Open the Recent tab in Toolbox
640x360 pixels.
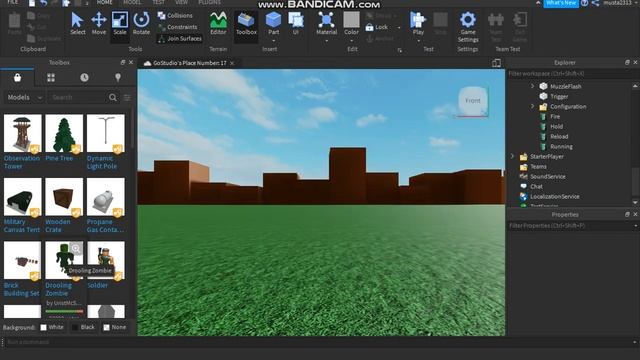(x=84, y=78)
